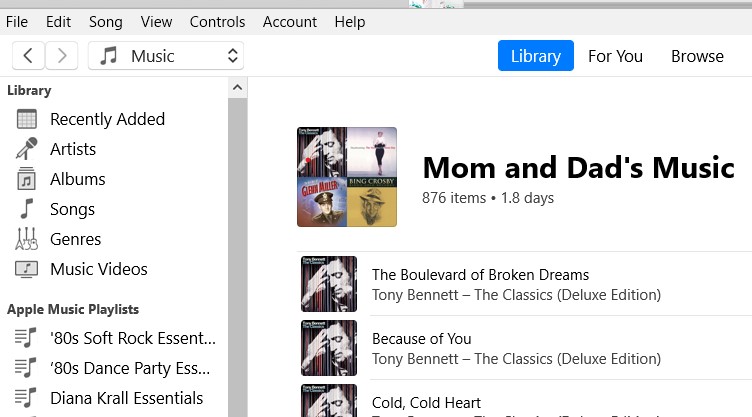
Task: Open the File menu
Action: 17,22
